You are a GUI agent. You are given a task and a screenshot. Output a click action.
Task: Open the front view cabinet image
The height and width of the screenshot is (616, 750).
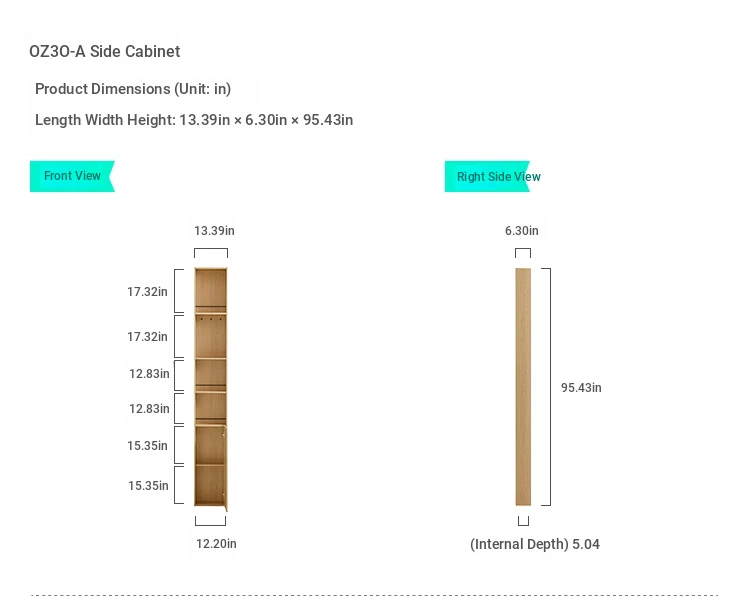pos(211,389)
